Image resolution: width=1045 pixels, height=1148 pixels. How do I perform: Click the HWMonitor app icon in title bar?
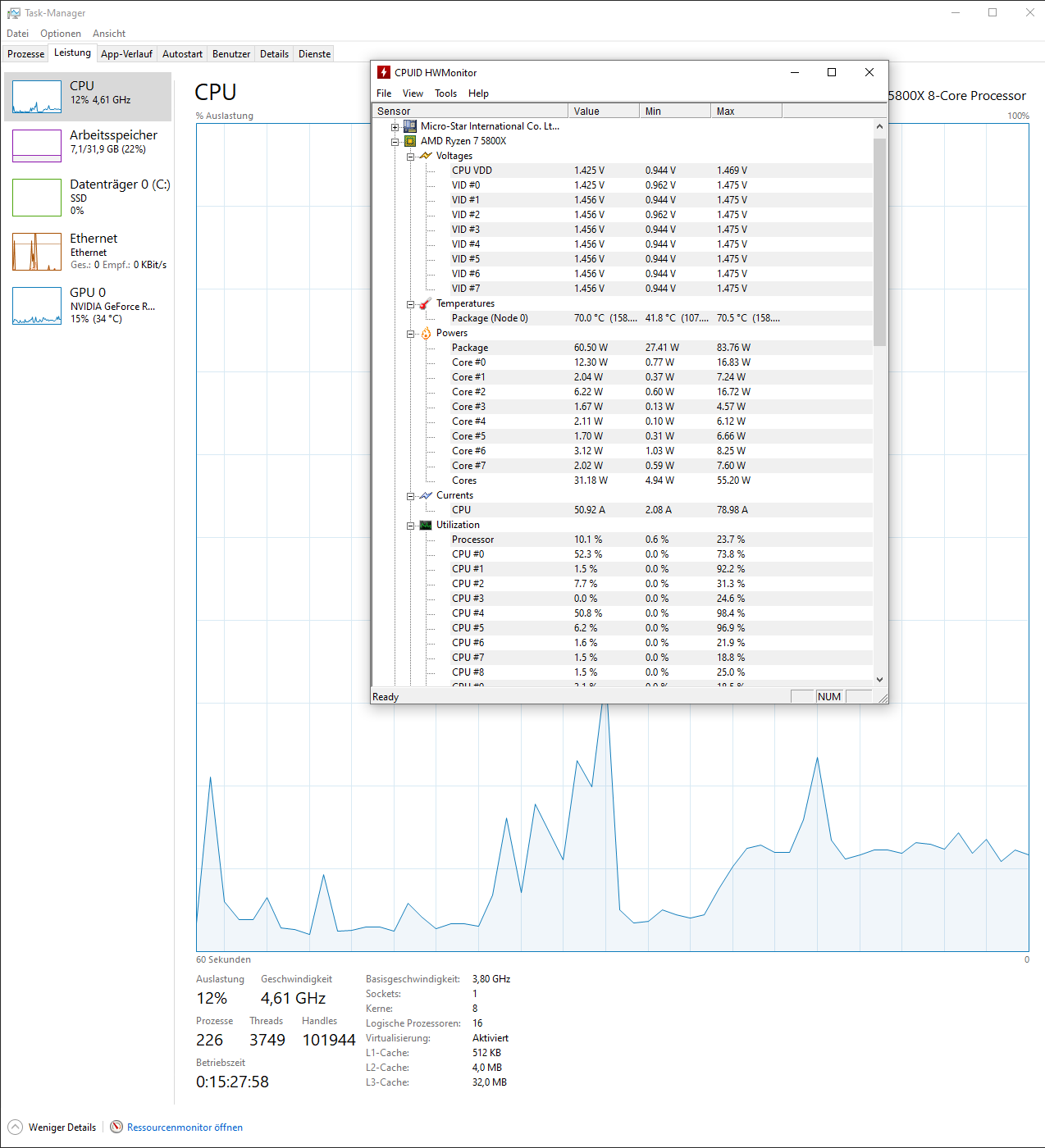coord(383,72)
